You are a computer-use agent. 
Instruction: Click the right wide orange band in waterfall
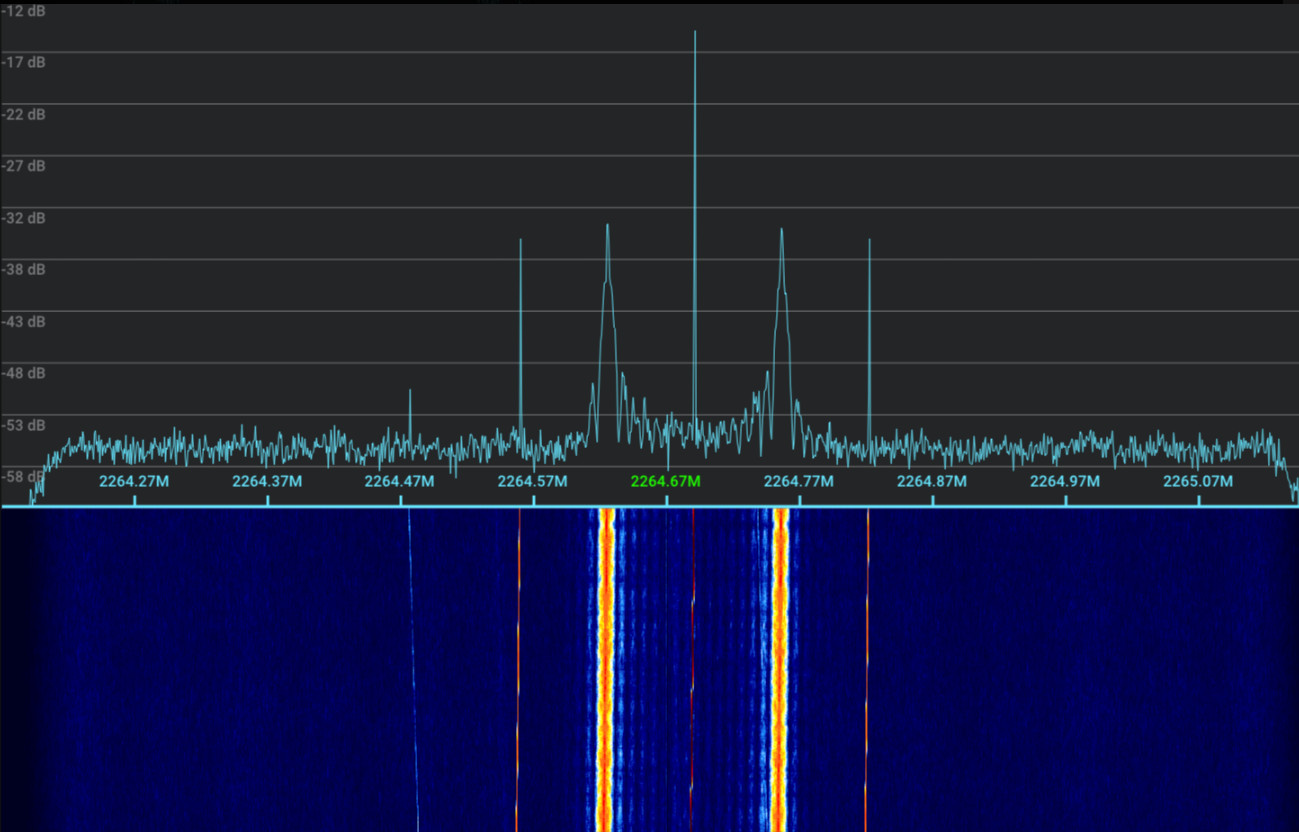coord(780,670)
